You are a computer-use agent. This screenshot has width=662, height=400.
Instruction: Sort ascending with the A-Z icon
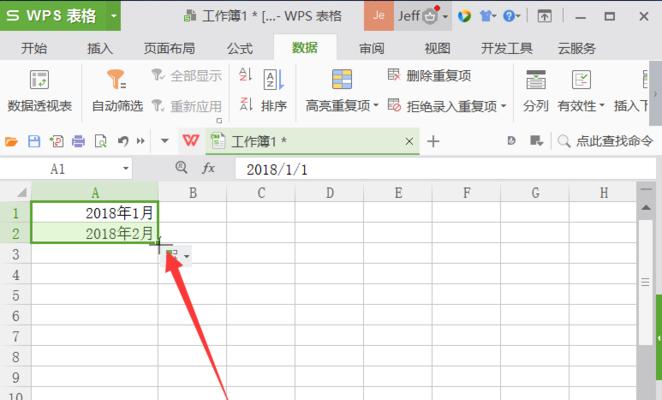point(245,75)
